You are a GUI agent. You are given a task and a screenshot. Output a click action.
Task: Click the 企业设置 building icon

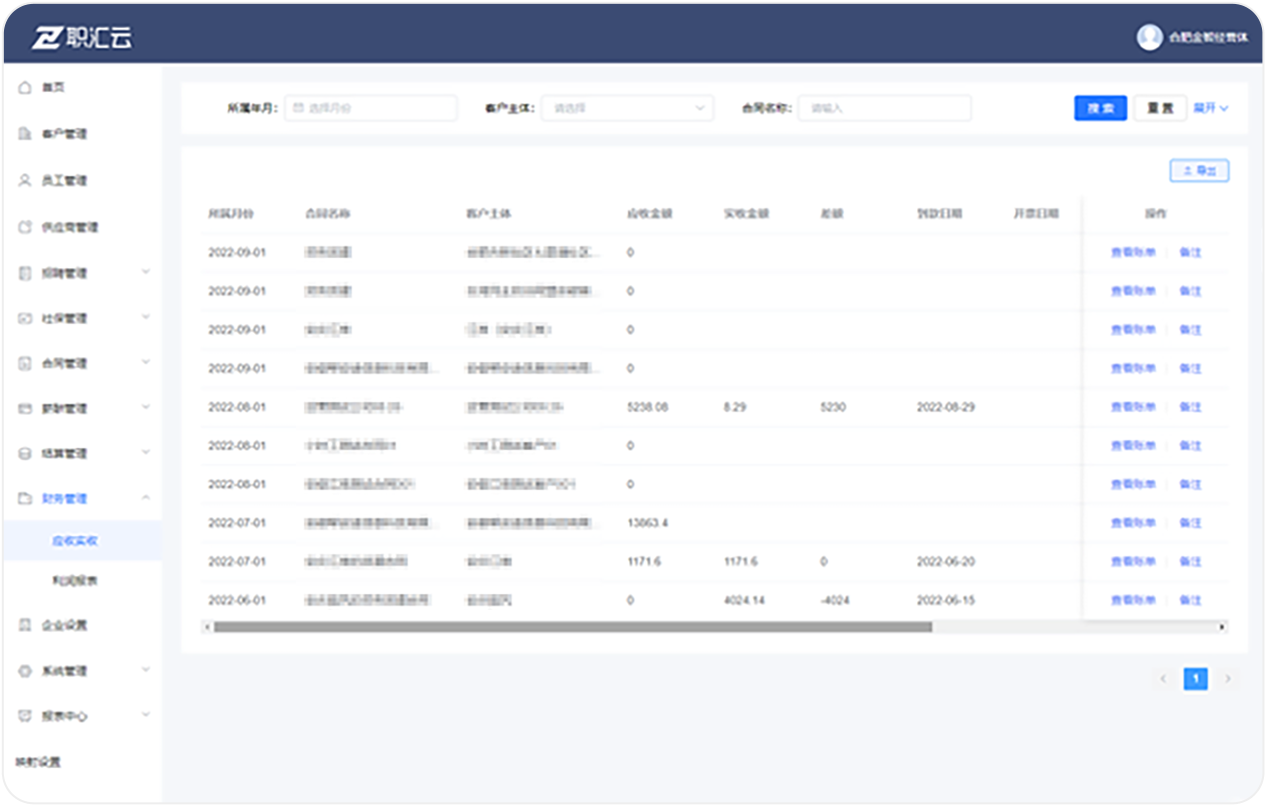[26, 625]
